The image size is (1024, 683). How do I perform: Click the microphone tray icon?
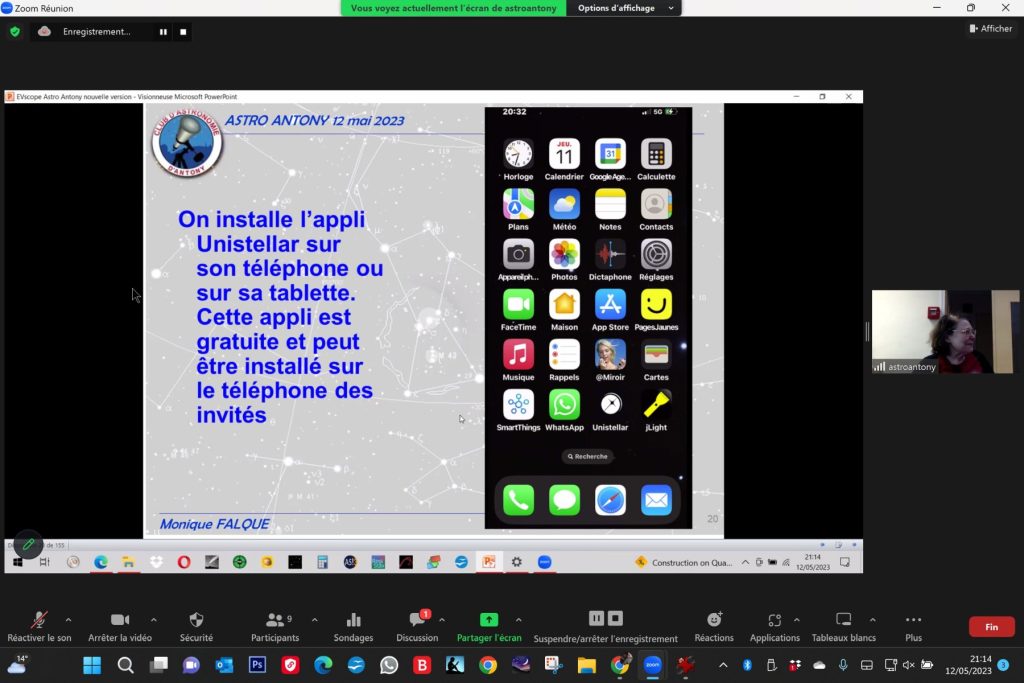coord(843,665)
